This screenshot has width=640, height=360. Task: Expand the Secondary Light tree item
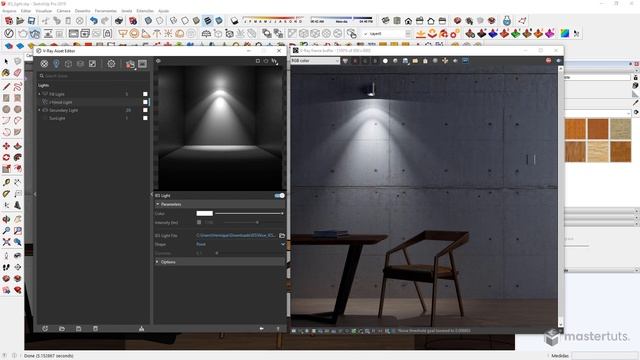tap(40, 110)
